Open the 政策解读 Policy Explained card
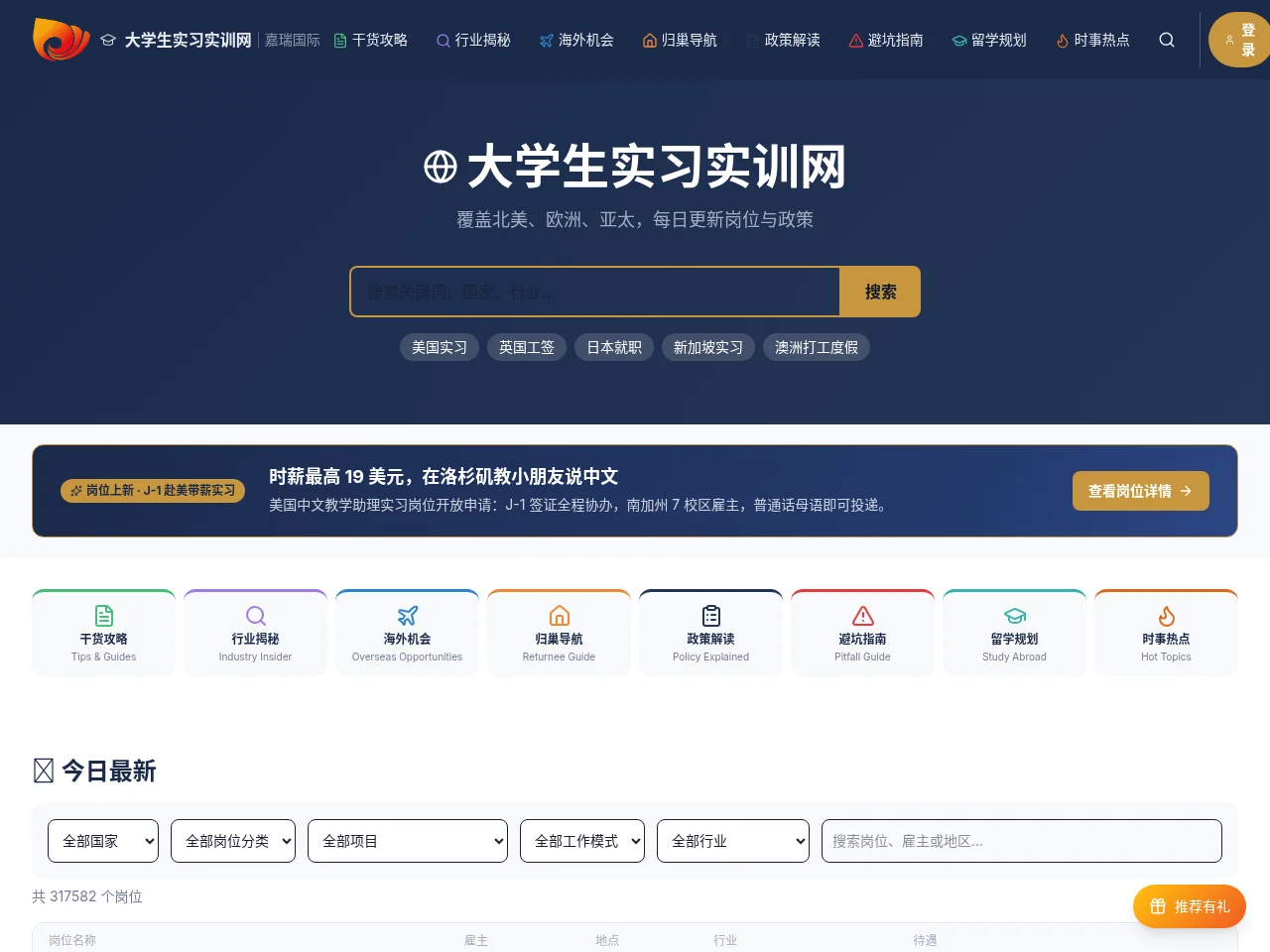This screenshot has height=952, width=1270. point(710,633)
